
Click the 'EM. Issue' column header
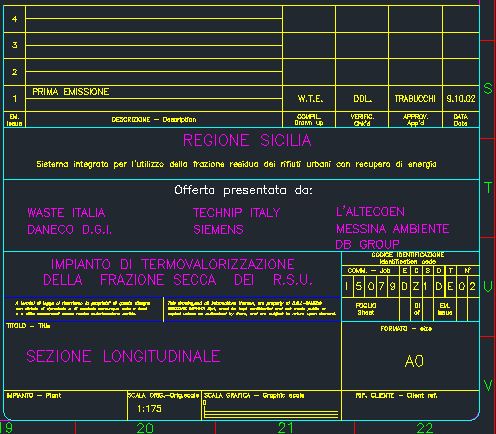pos(14,120)
